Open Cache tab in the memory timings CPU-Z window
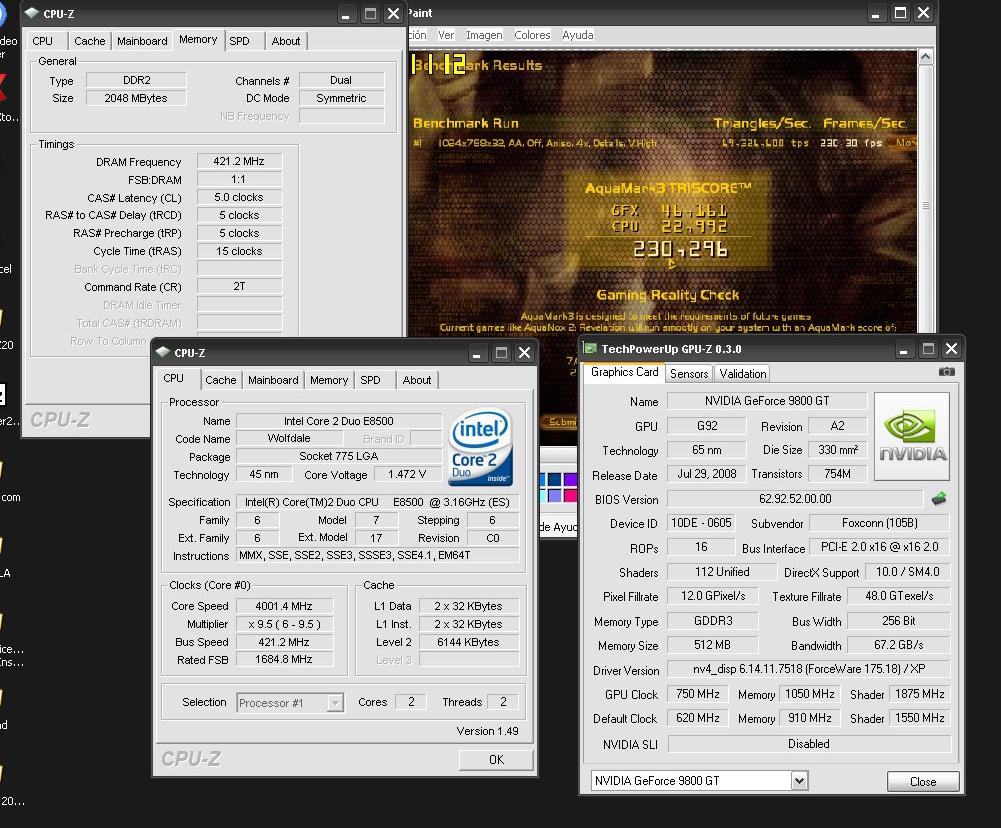Screen dimensions: 1001x828 (89, 41)
